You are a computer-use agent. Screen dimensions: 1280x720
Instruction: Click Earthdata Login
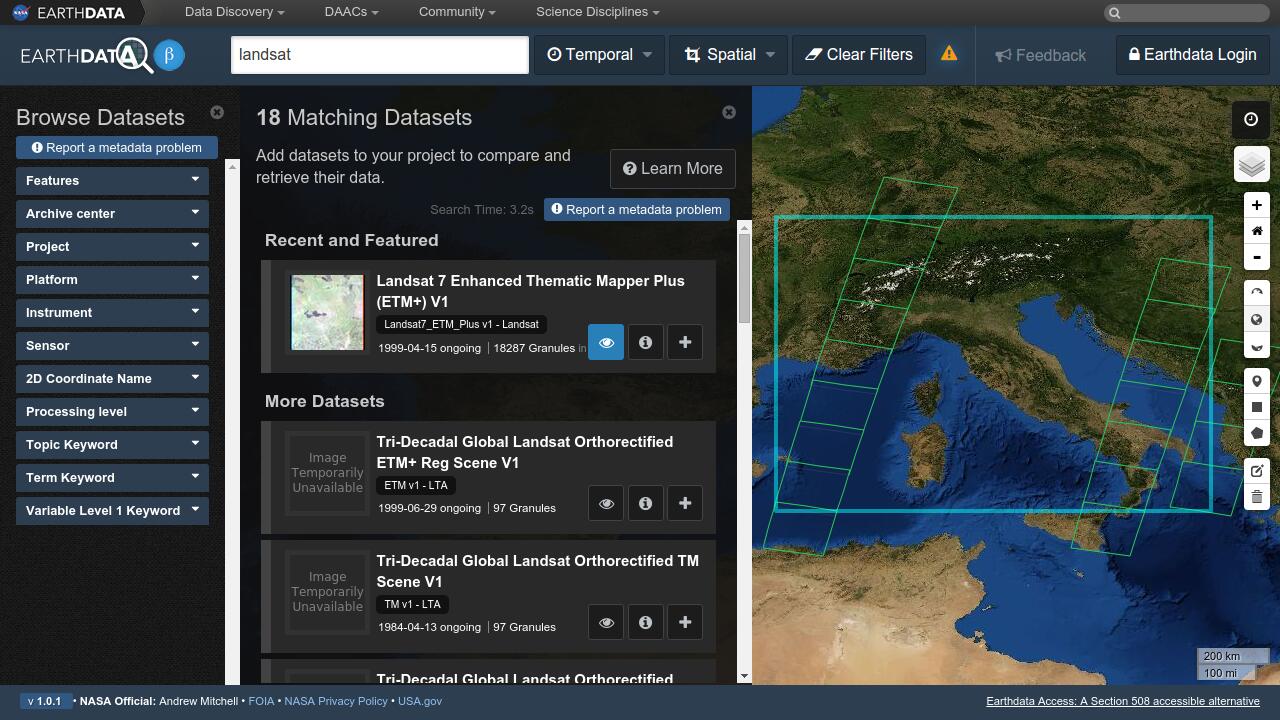click(x=1193, y=55)
